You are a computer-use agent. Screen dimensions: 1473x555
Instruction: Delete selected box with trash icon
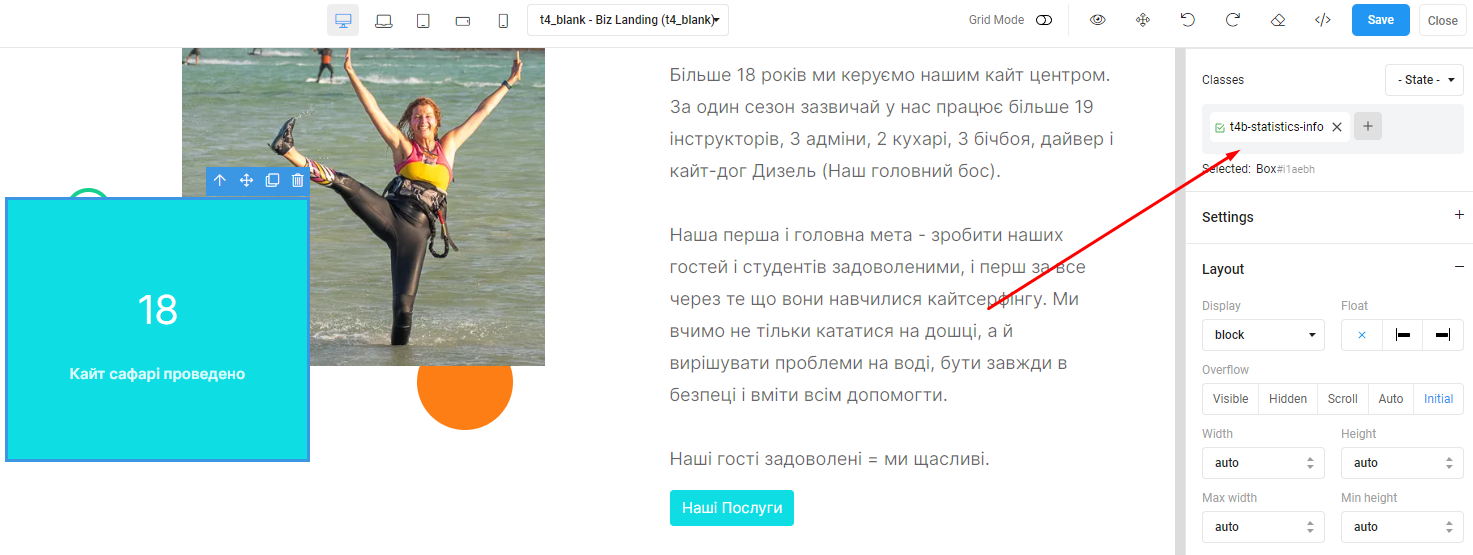pos(298,180)
